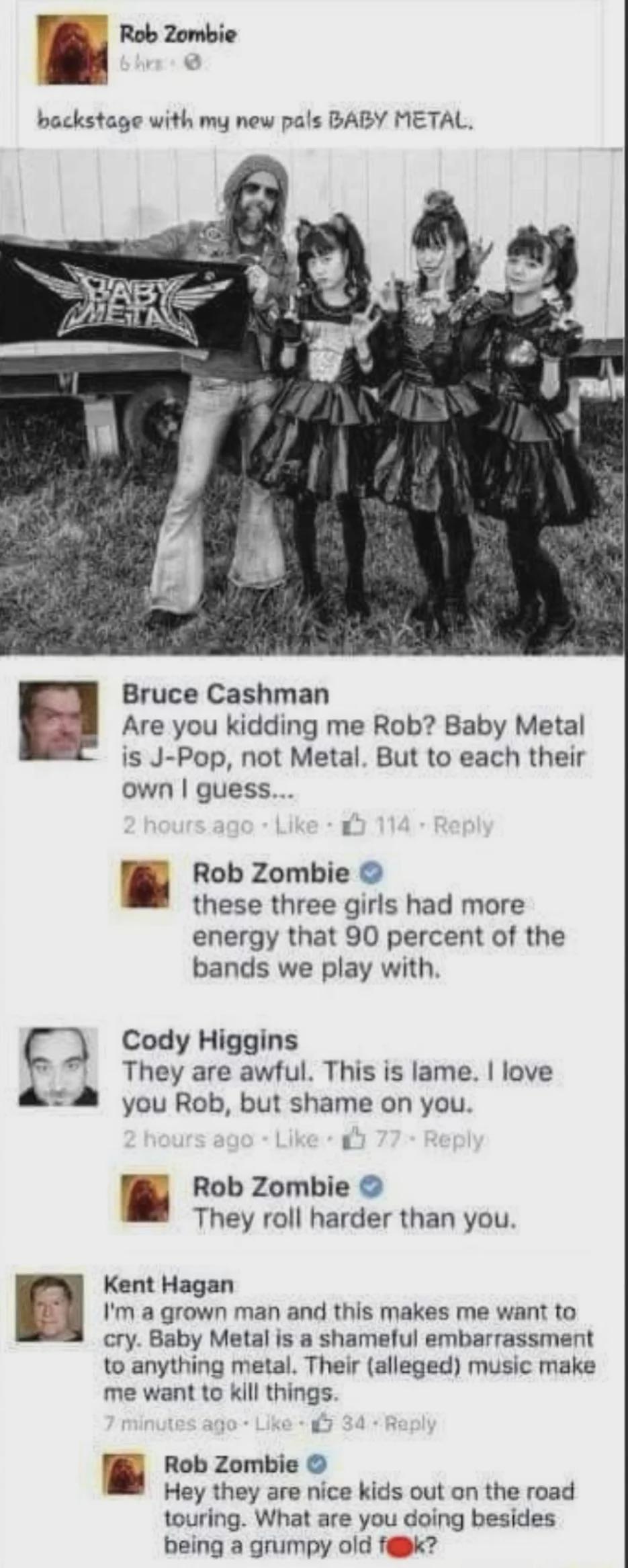Click Bruce Cashman's avatar
The image size is (628, 1568).
point(58,720)
